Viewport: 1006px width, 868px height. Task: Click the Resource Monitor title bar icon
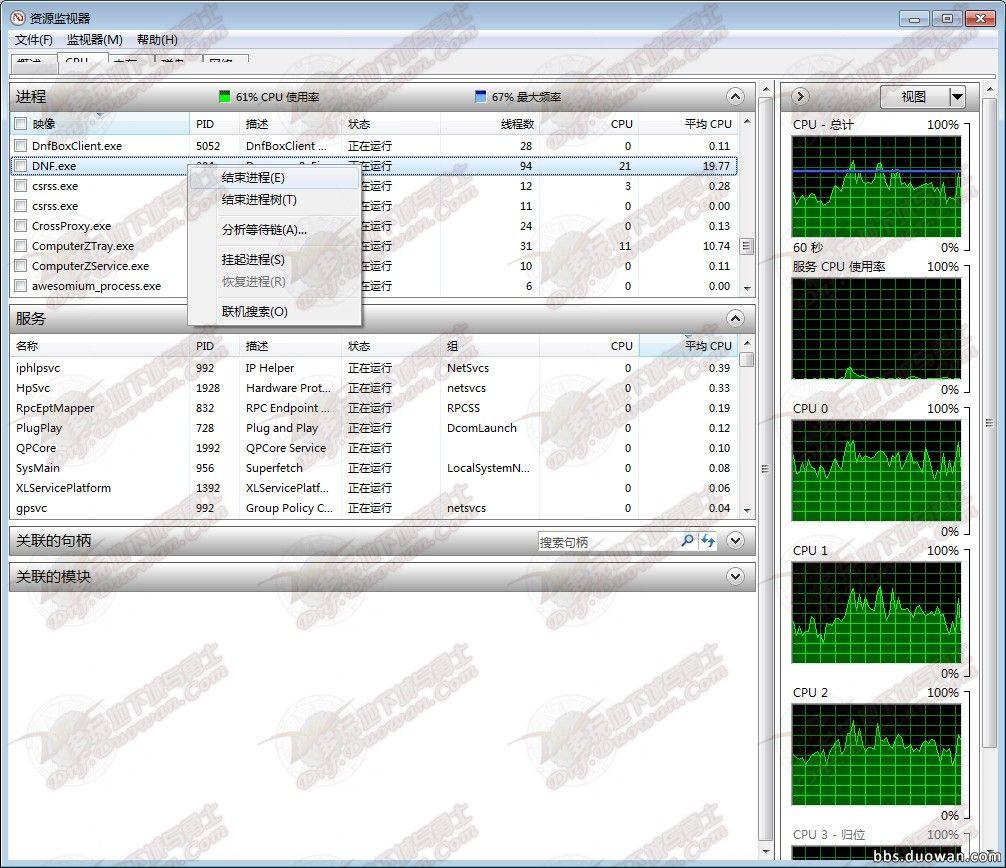[x=18, y=18]
